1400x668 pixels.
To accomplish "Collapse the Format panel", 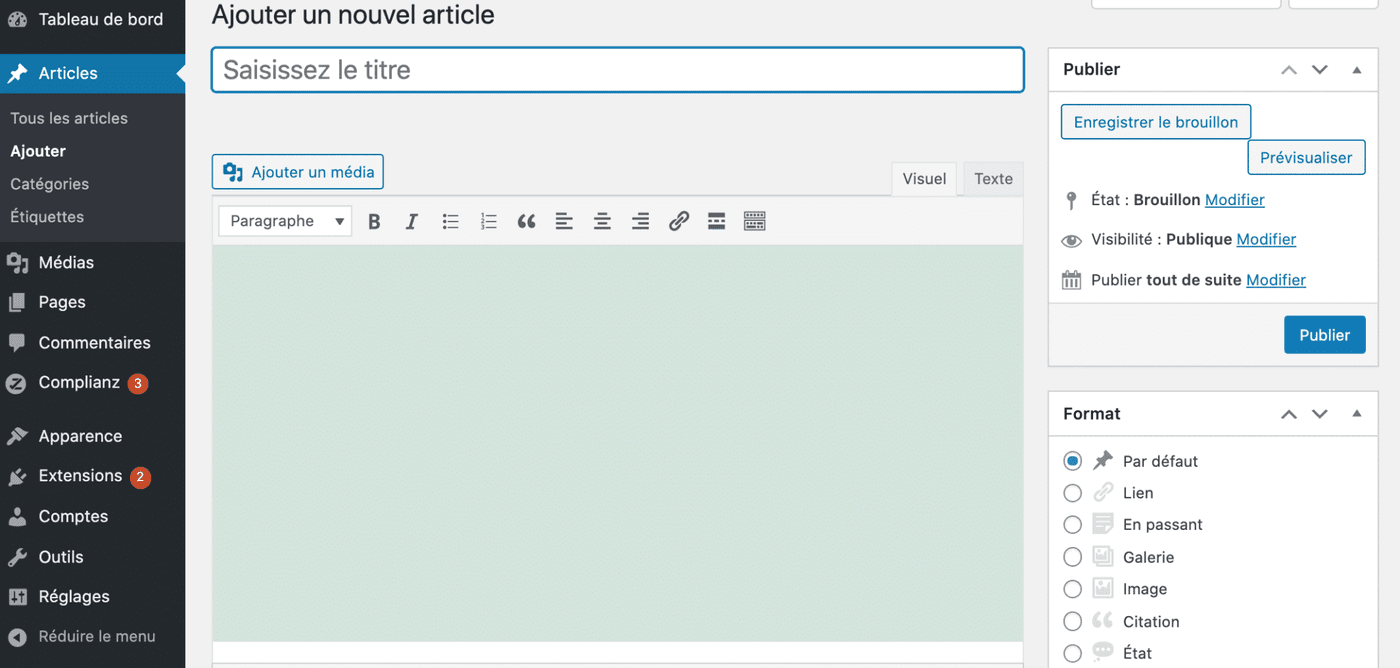I will point(1357,414).
